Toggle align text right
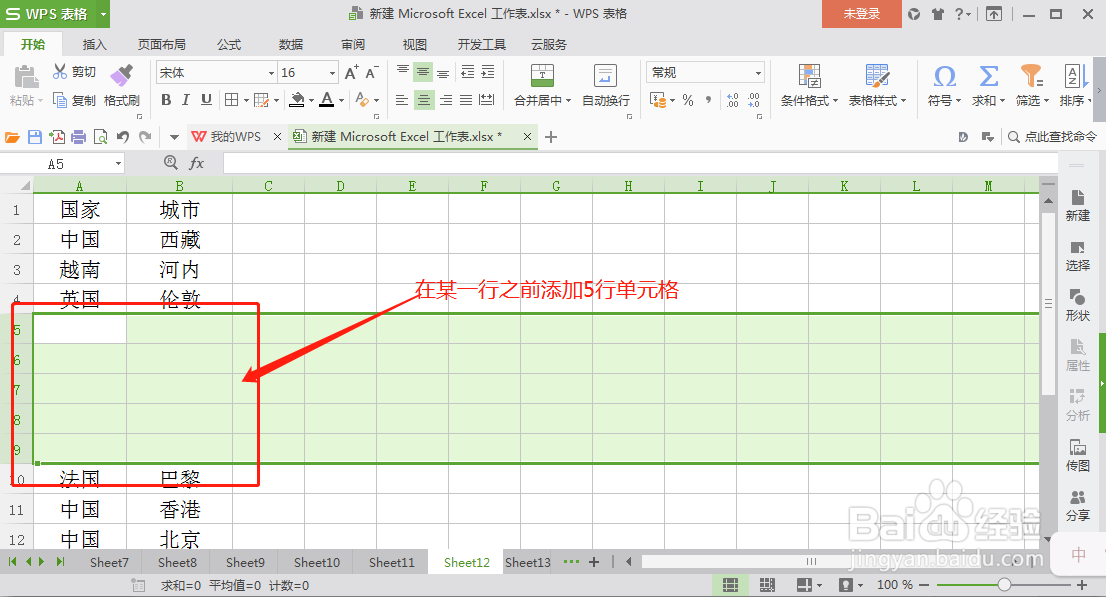1106x597 pixels. coord(446,100)
